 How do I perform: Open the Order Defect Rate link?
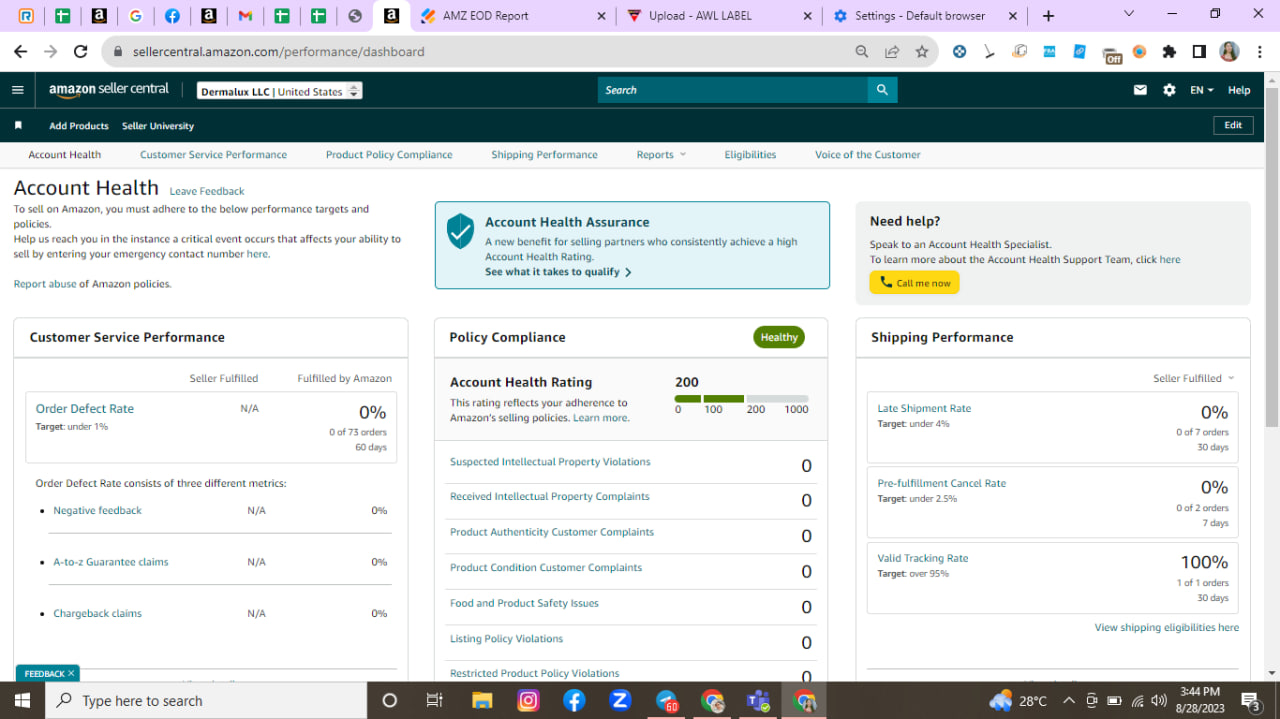coord(85,408)
